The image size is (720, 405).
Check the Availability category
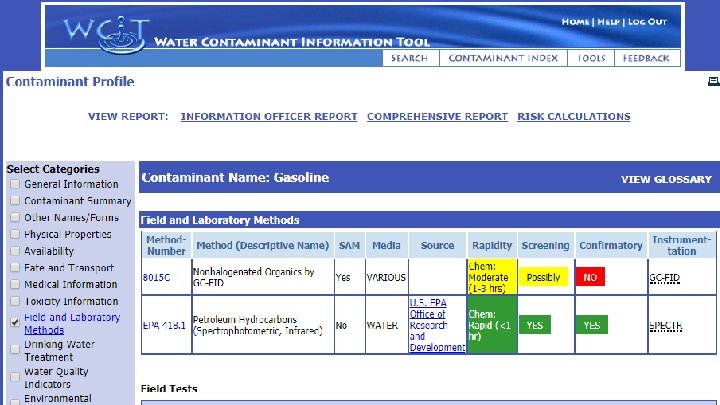(15, 251)
